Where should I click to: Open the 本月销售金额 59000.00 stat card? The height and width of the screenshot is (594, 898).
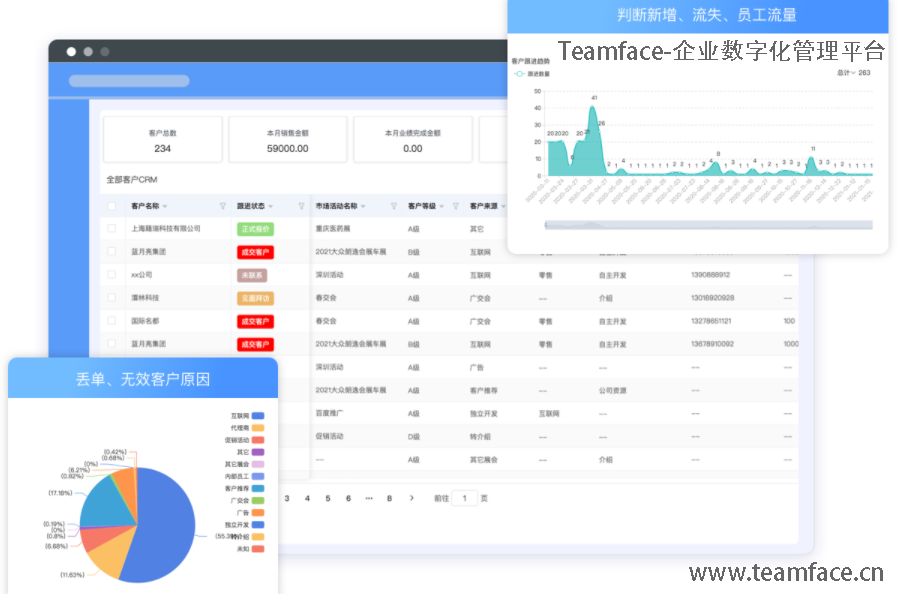(x=287, y=140)
